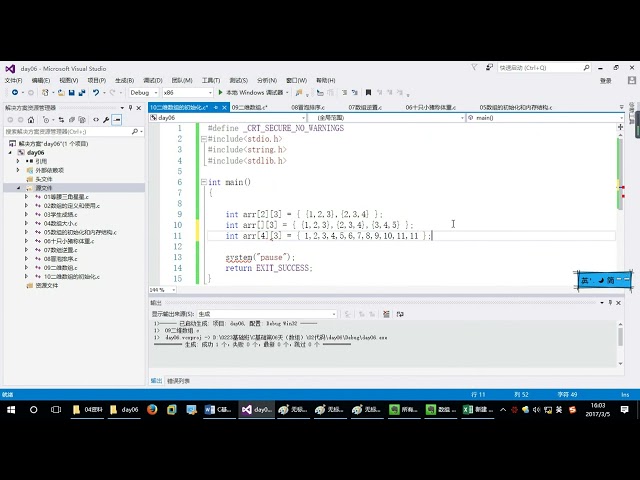This screenshot has height=480, width=640.
Task: Open the x86 platform dropdown
Action: coord(188,93)
